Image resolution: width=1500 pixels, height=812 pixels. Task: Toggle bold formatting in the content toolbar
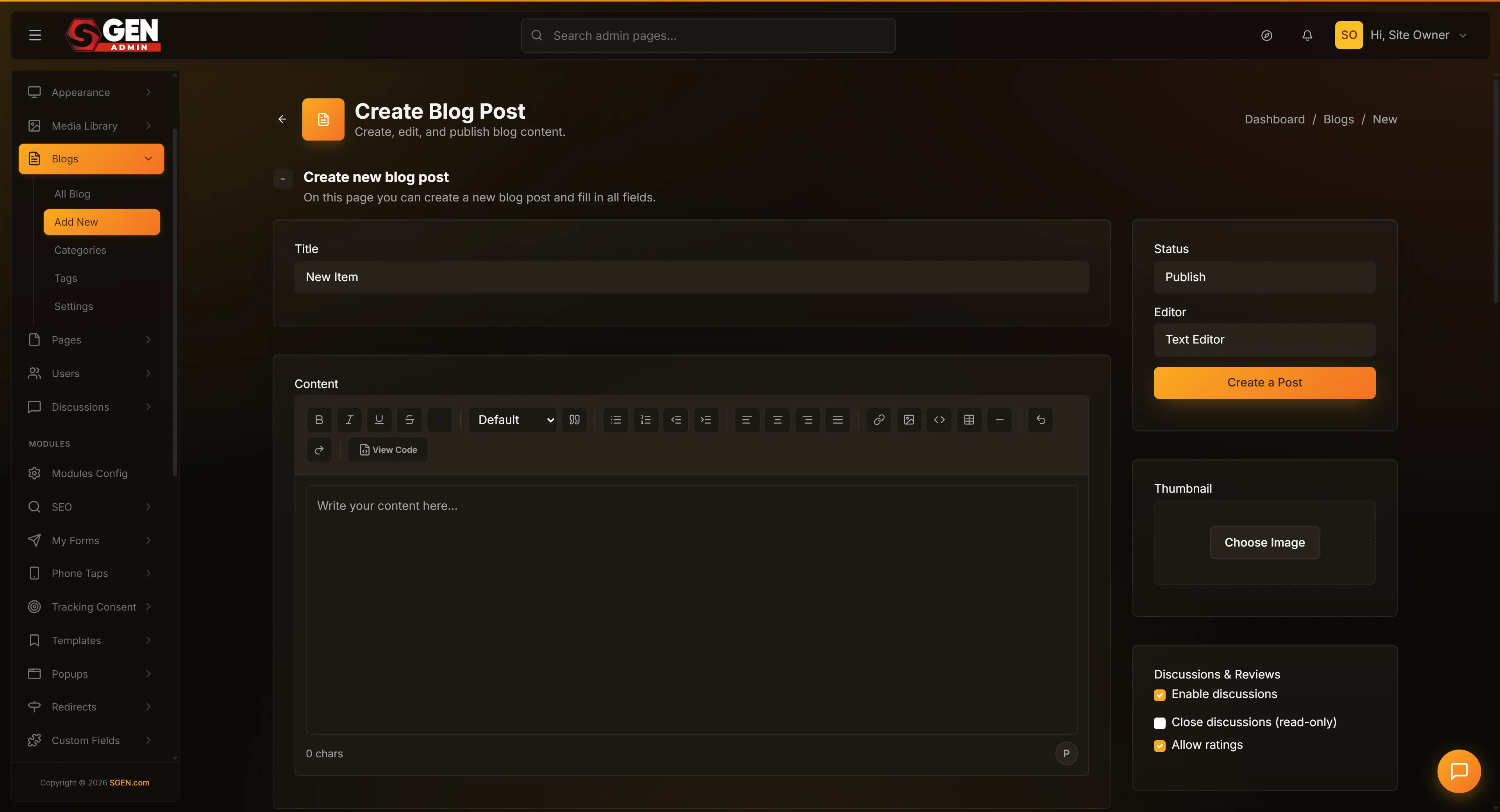tap(319, 420)
